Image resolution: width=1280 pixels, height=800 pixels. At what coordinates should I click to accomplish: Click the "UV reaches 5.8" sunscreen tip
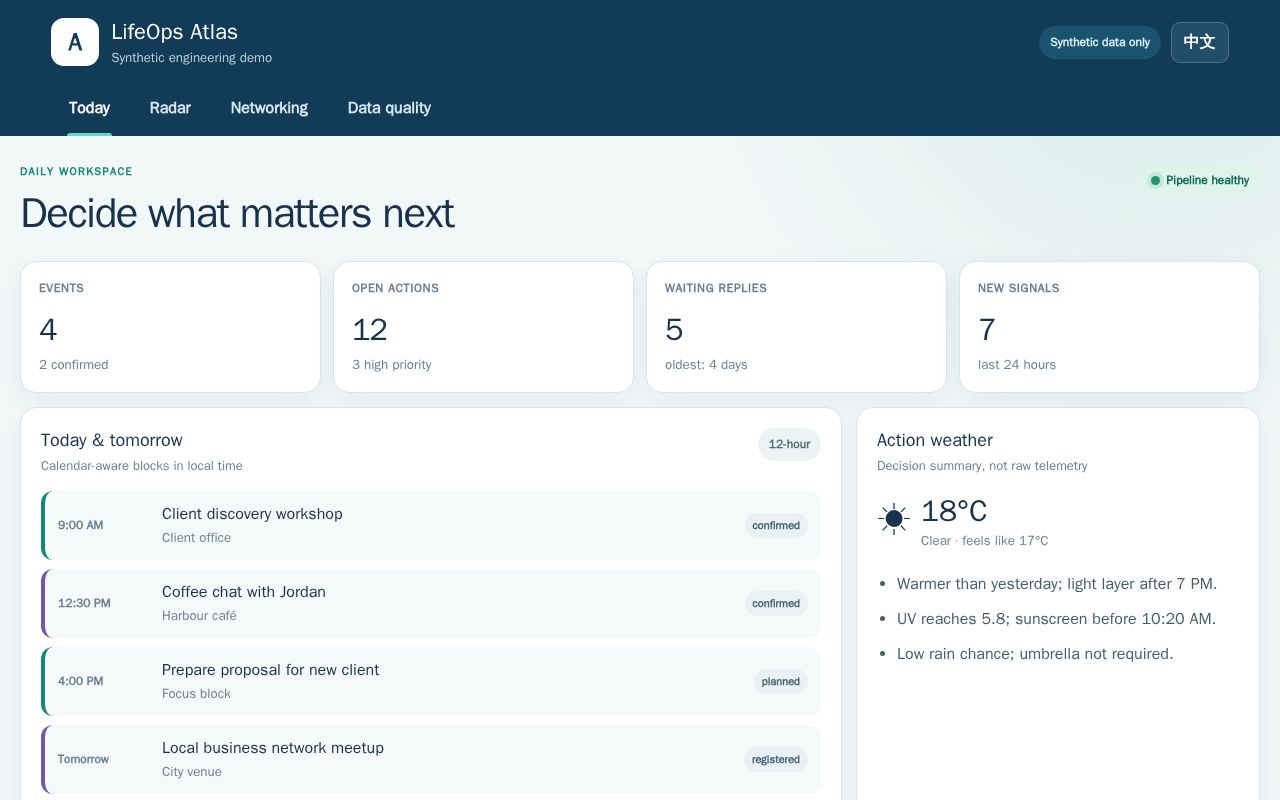[x=1056, y=619]
